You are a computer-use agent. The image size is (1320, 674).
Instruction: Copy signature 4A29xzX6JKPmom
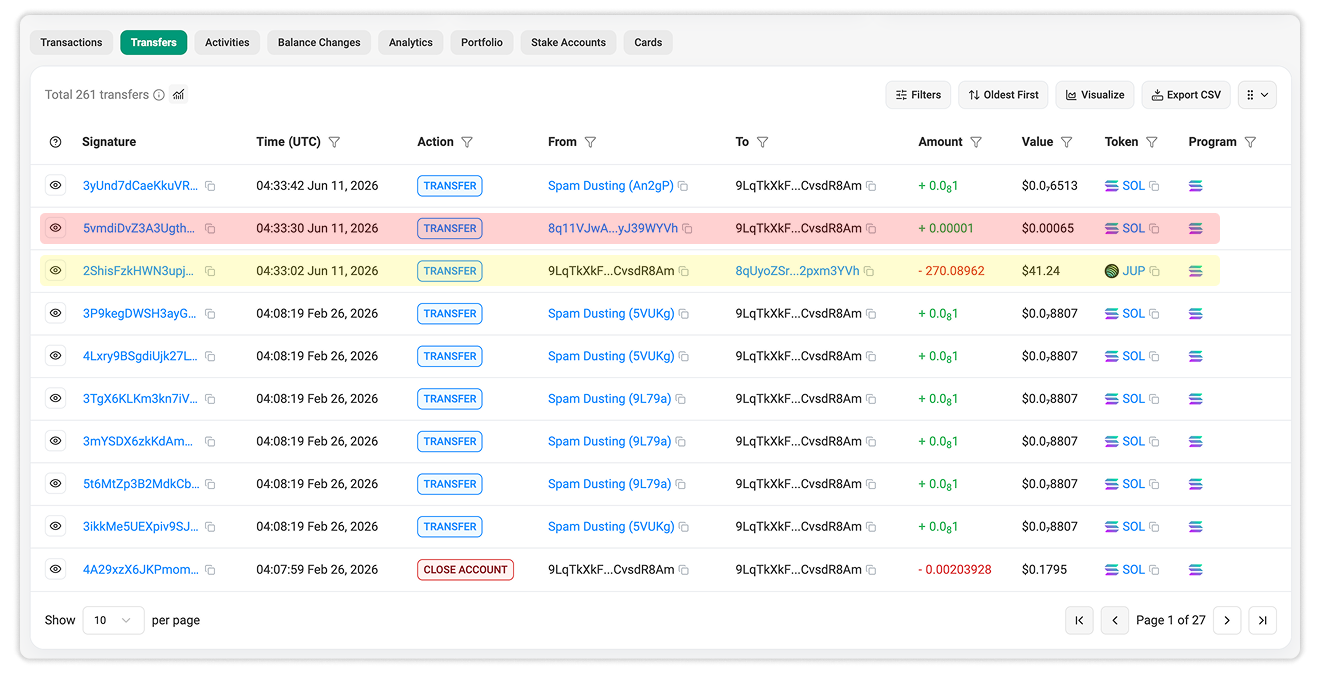(210, 570)
